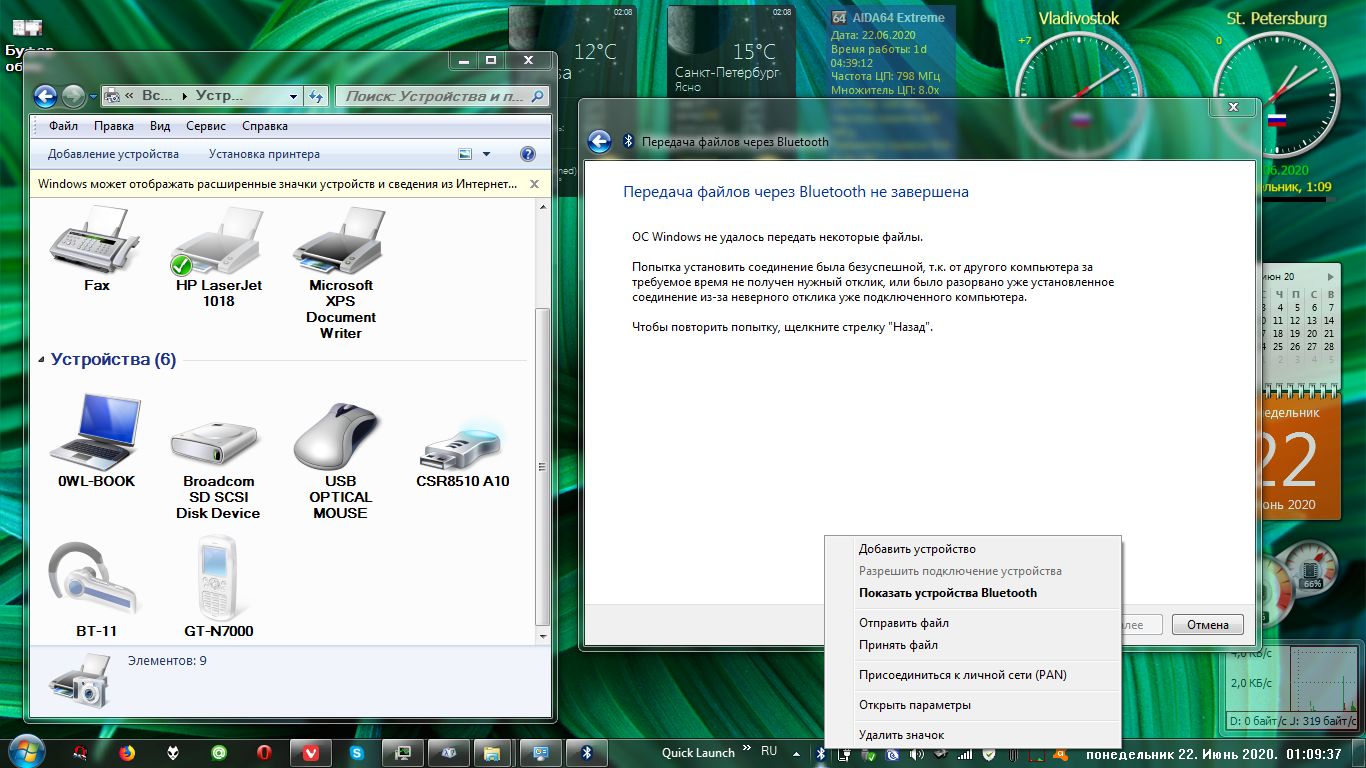Select the BT-11 headset device
The image size is (1366, 768).
[x=96, y=589]
